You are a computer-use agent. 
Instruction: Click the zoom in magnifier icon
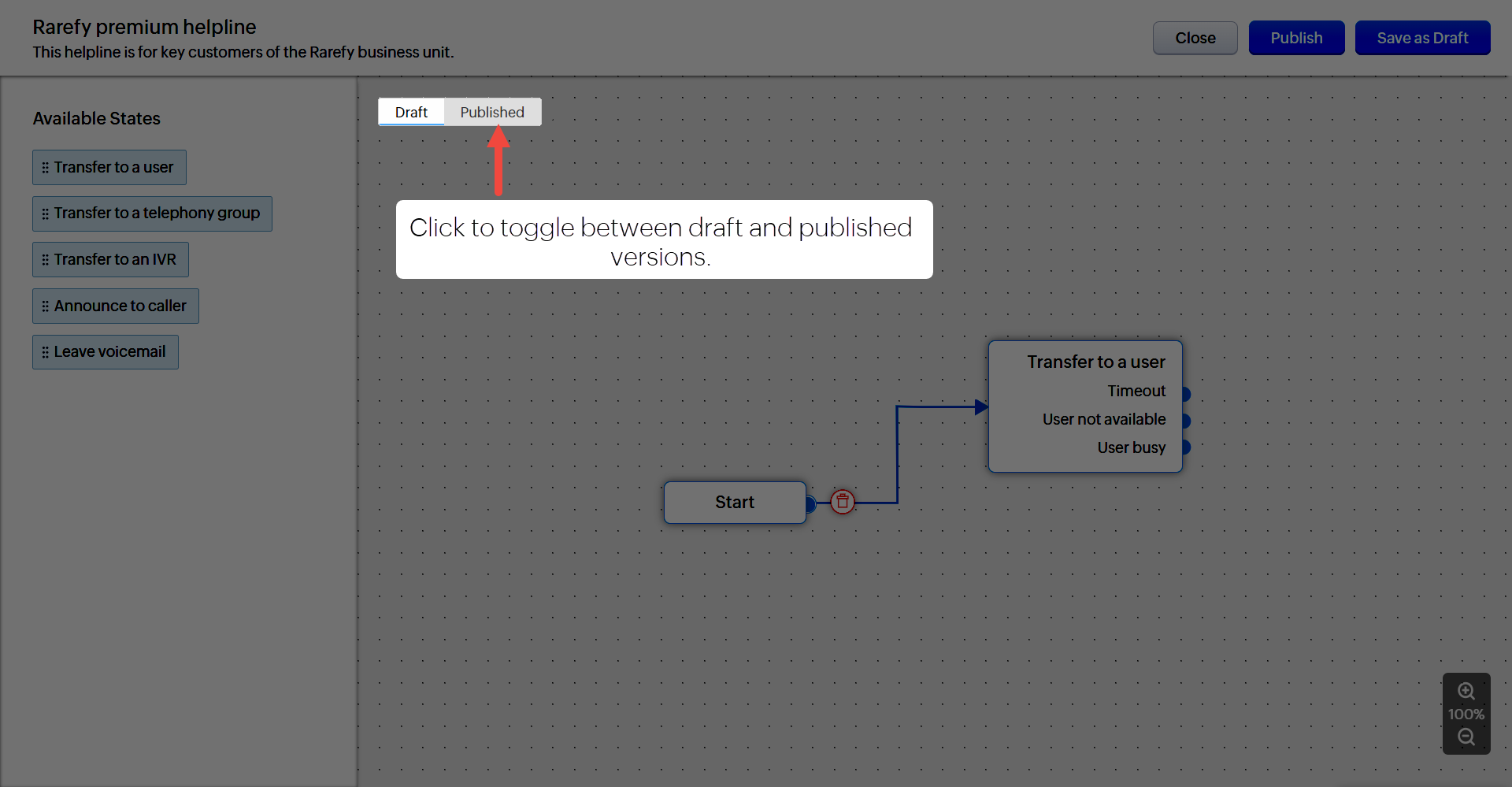pyautogui.click(x=1466, y=691)
